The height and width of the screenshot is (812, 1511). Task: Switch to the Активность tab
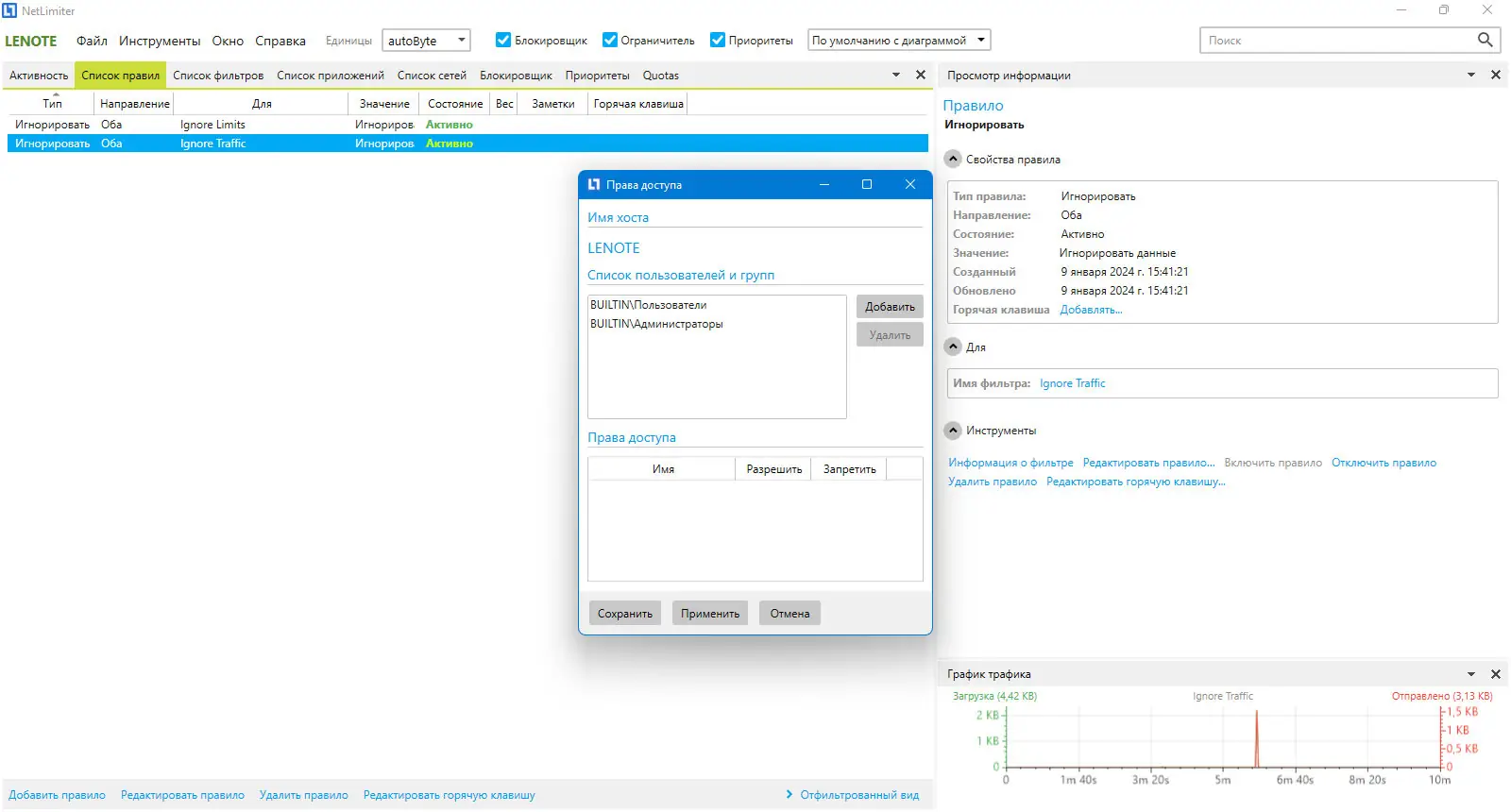click(39, 76)
